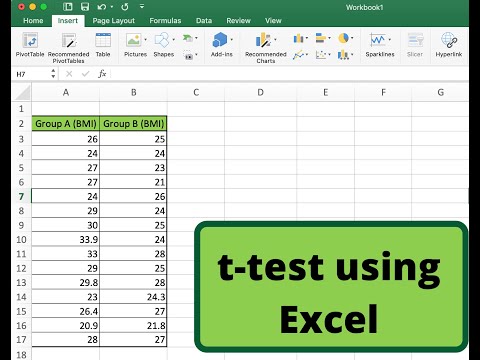Click the Insert Function fx button

click(x=102, y=74)
